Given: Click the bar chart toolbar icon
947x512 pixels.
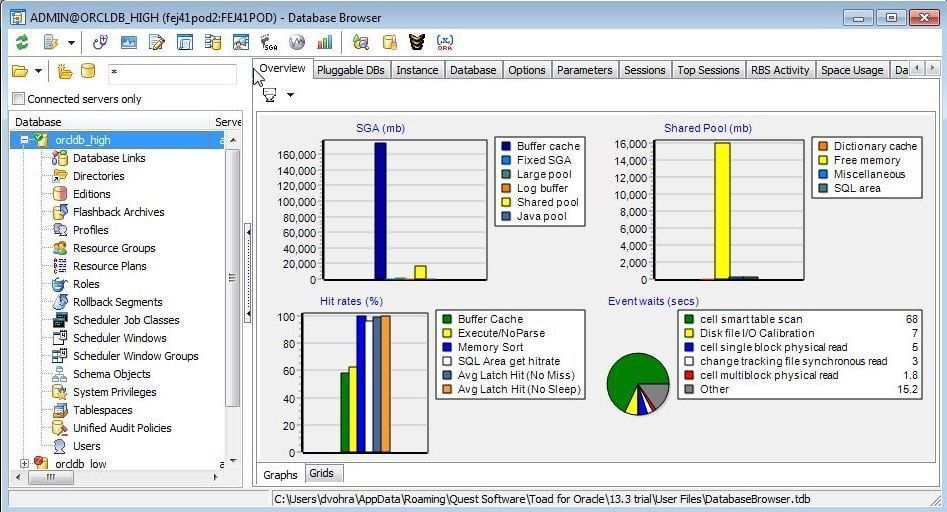Looking at the screenshot, I should point(325,42).
